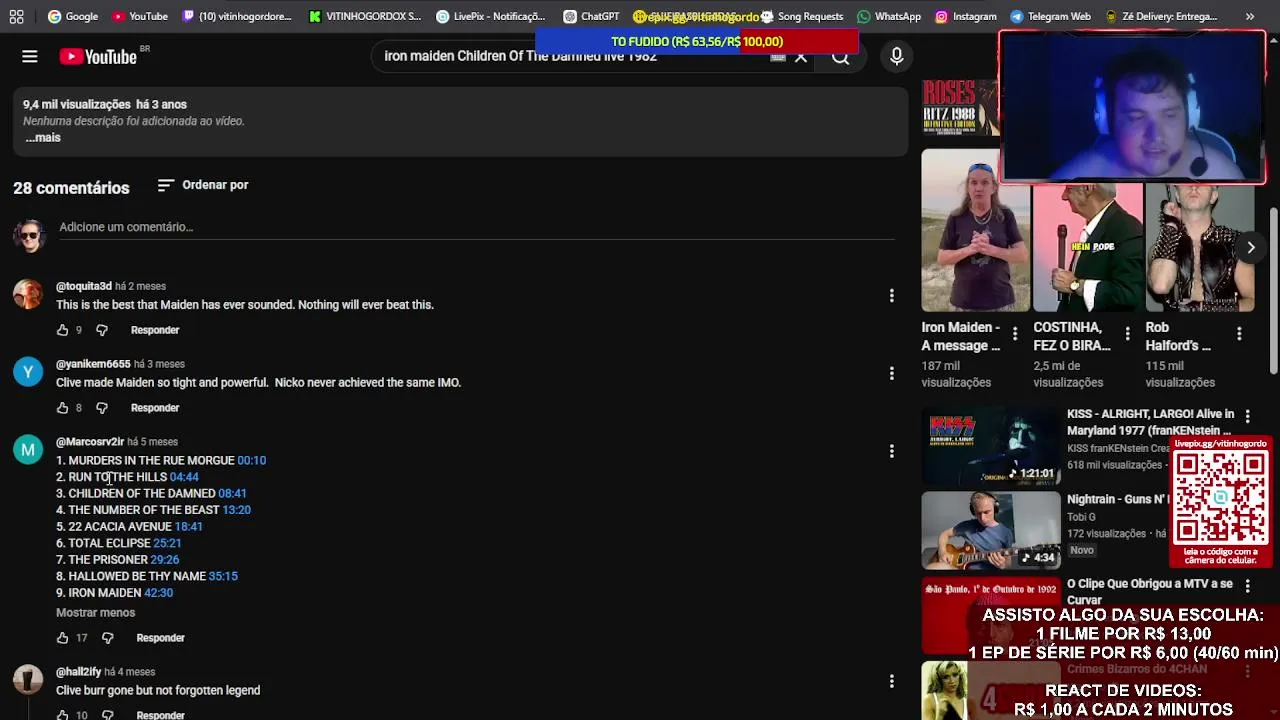Open the COSTINHA short thumbnail
Viewport: 1280px width, 720px height.
tap(1087, 249)
